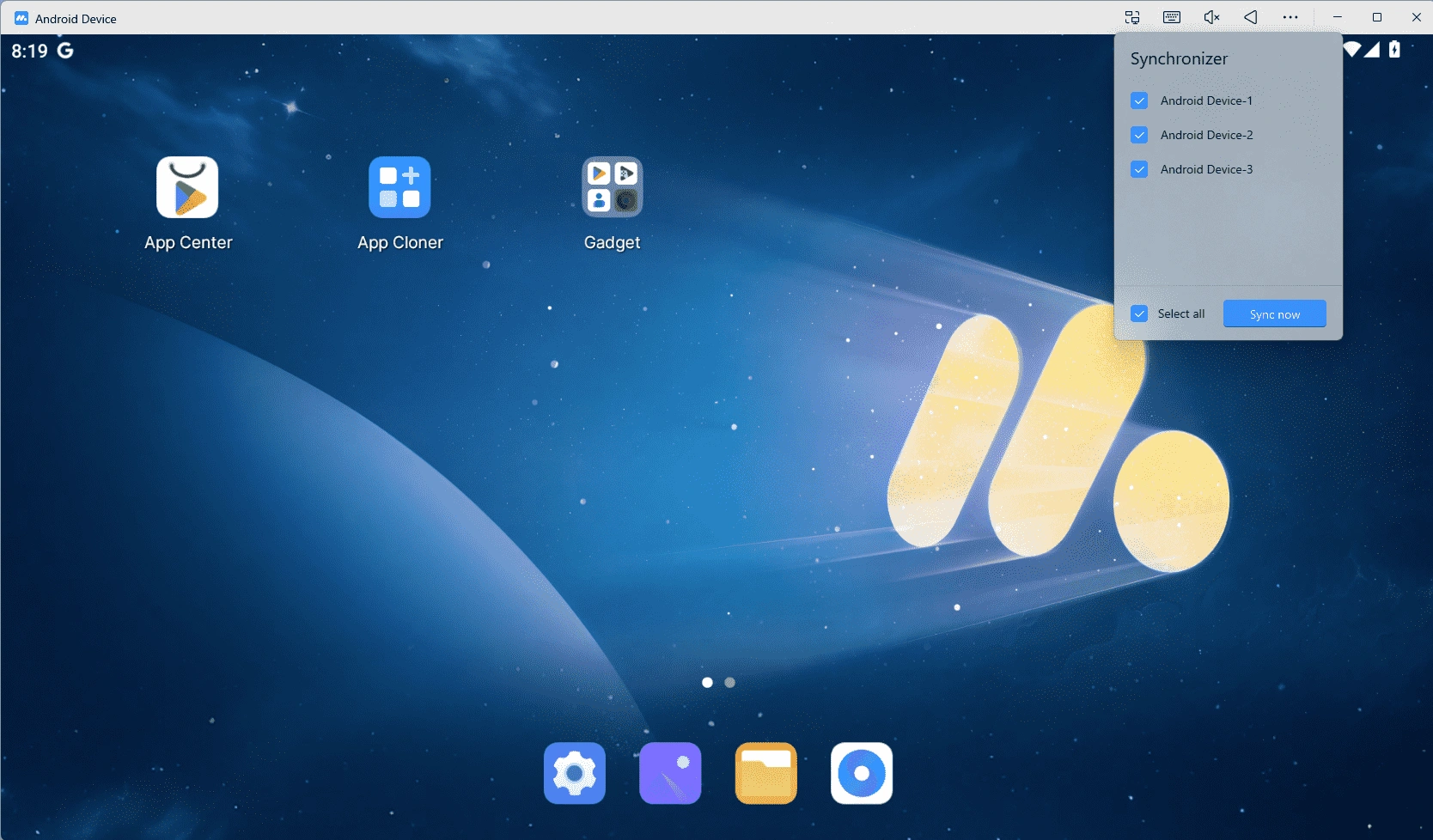Select the first home screen page dot
The image size is (1433, 840).
(707, 683)
